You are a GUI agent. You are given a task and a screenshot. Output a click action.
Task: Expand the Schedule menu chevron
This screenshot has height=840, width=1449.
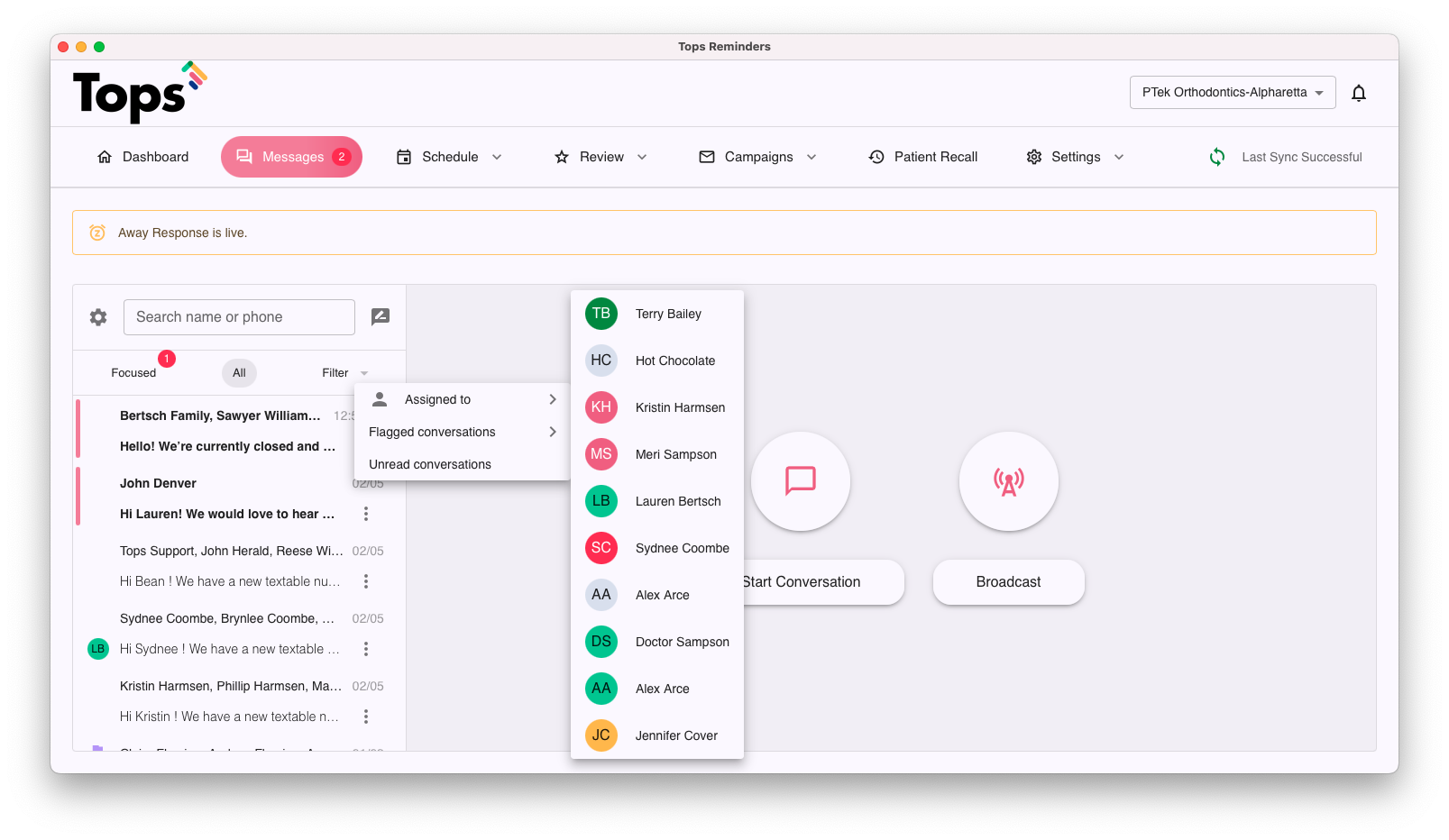click(x=497, y=157)
